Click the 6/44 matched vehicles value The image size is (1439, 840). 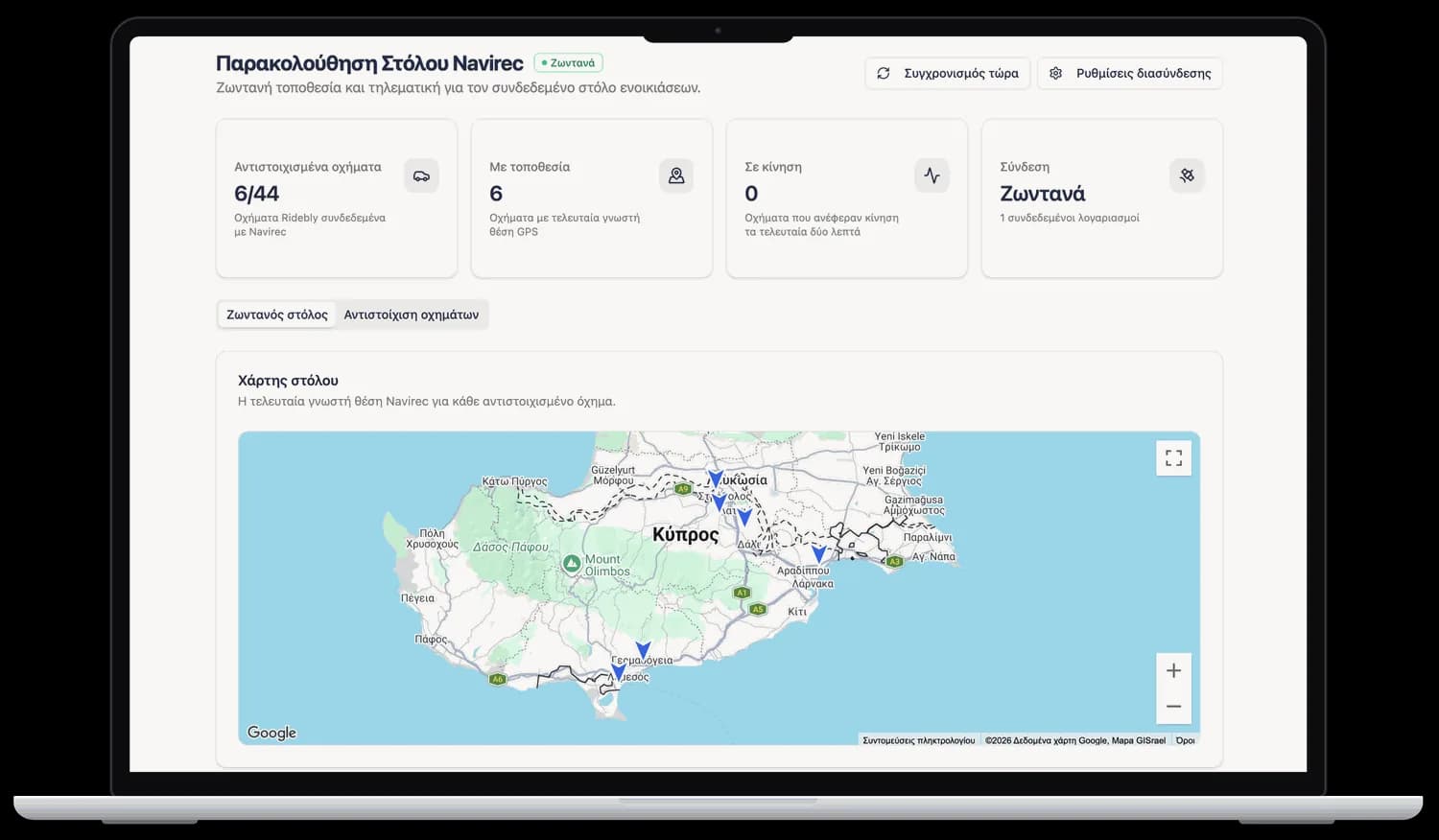point(256,194)
